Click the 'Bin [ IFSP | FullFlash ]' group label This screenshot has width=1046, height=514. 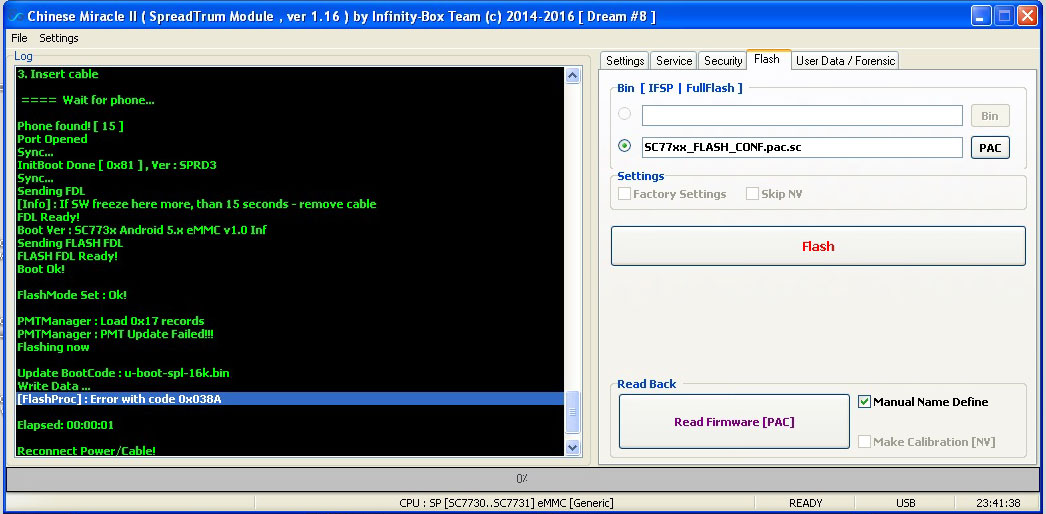[680, 87]
